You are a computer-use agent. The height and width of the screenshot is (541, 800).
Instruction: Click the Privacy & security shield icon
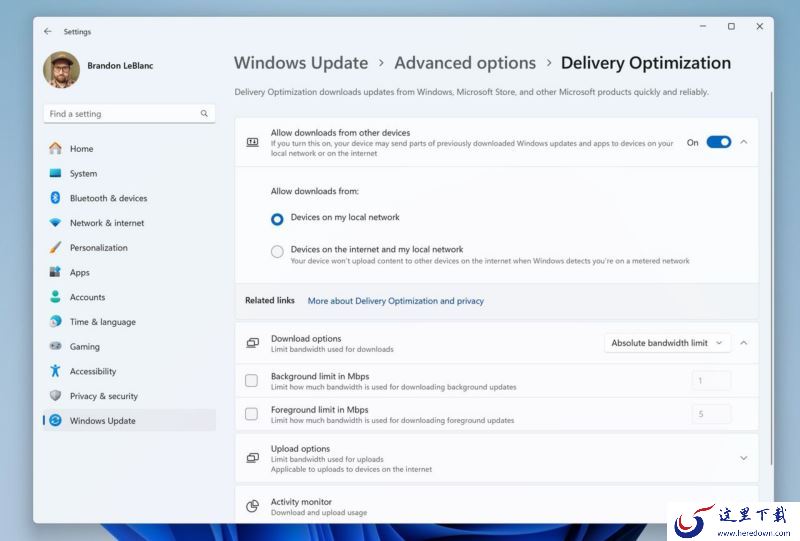click(55, 396)
